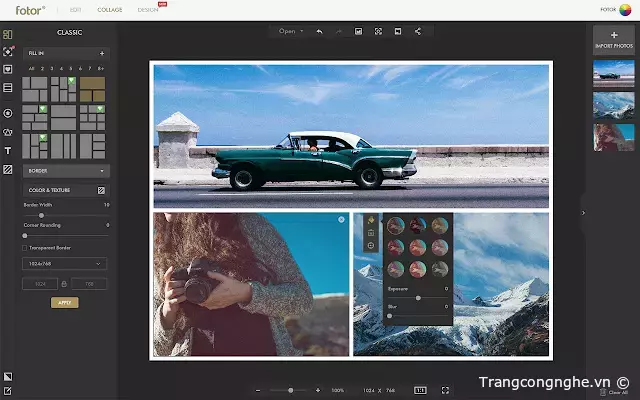Click the trash icon on mountain photo toolbar
The height and width of the screenshot is (400, 640).
point(371,233)
